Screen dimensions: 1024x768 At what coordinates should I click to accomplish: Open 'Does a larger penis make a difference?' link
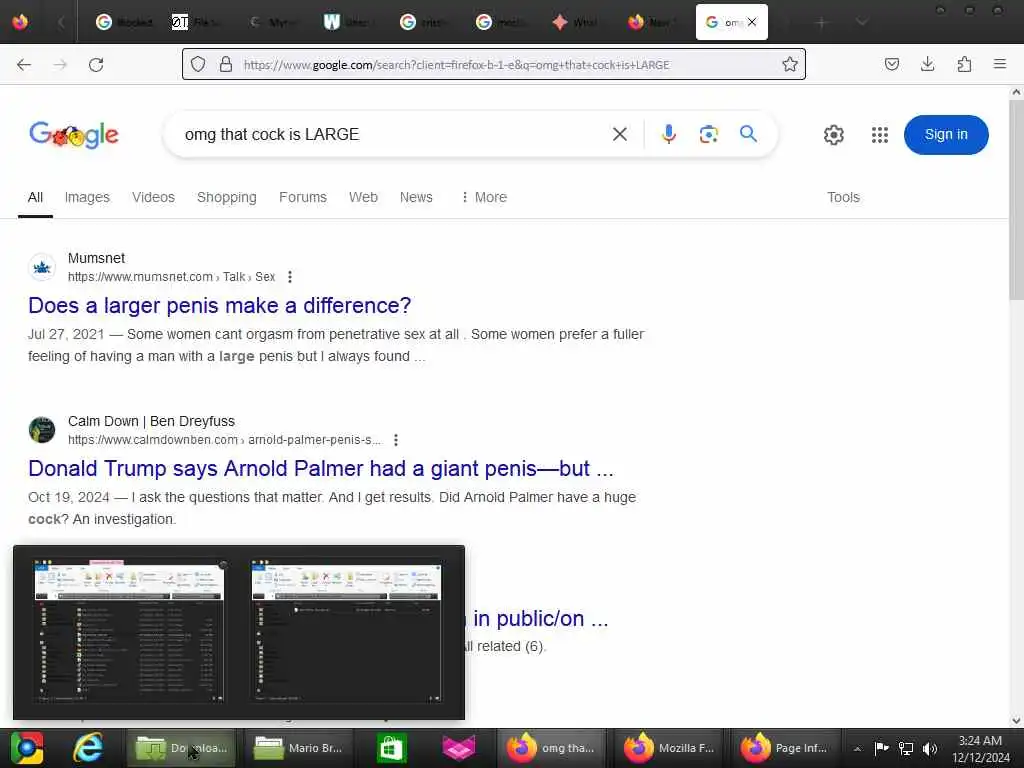point(219,306)
